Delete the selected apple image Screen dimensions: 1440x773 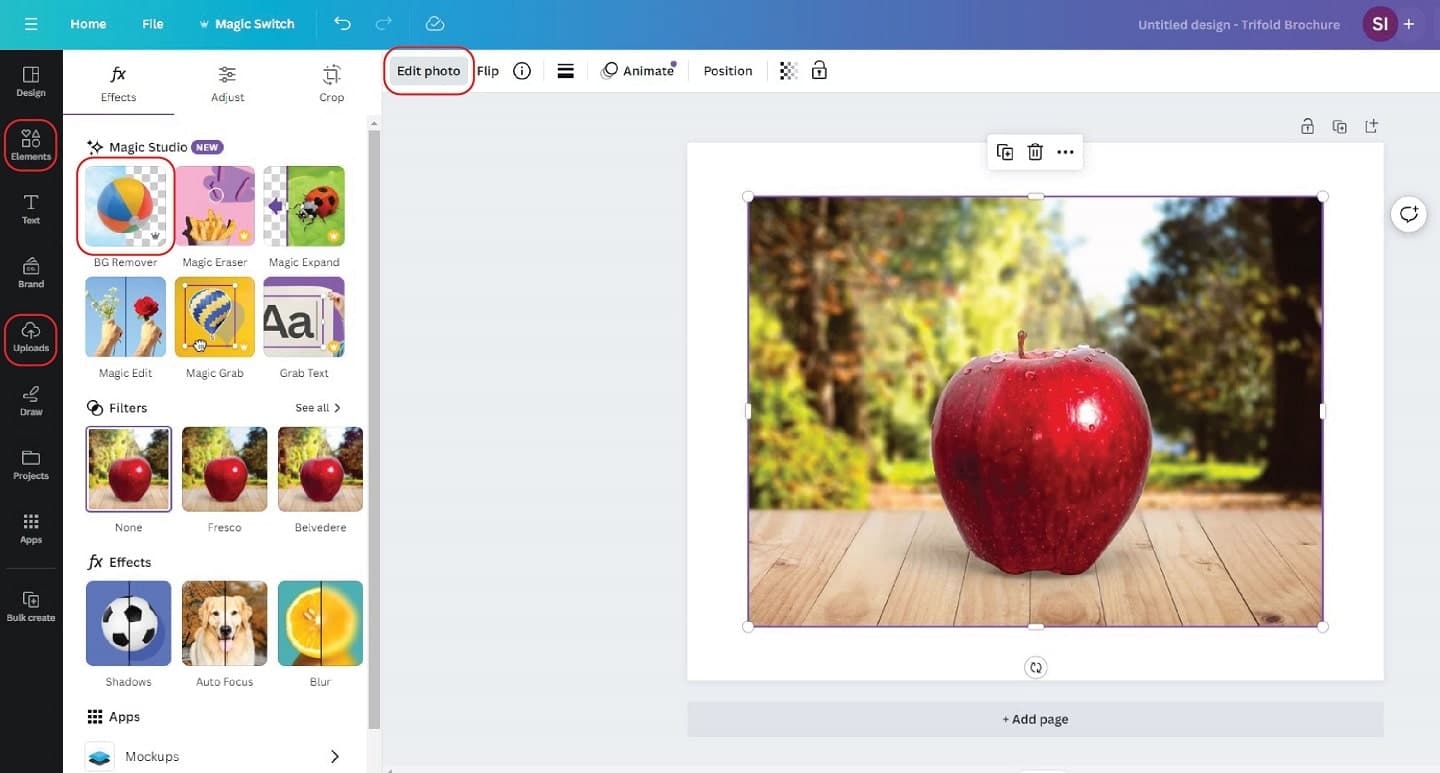pos(1035,151)
